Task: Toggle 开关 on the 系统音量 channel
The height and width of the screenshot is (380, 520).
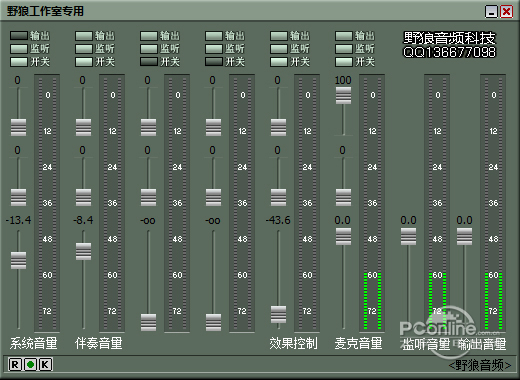Action: pyautogui.click(x=19, y=62)
